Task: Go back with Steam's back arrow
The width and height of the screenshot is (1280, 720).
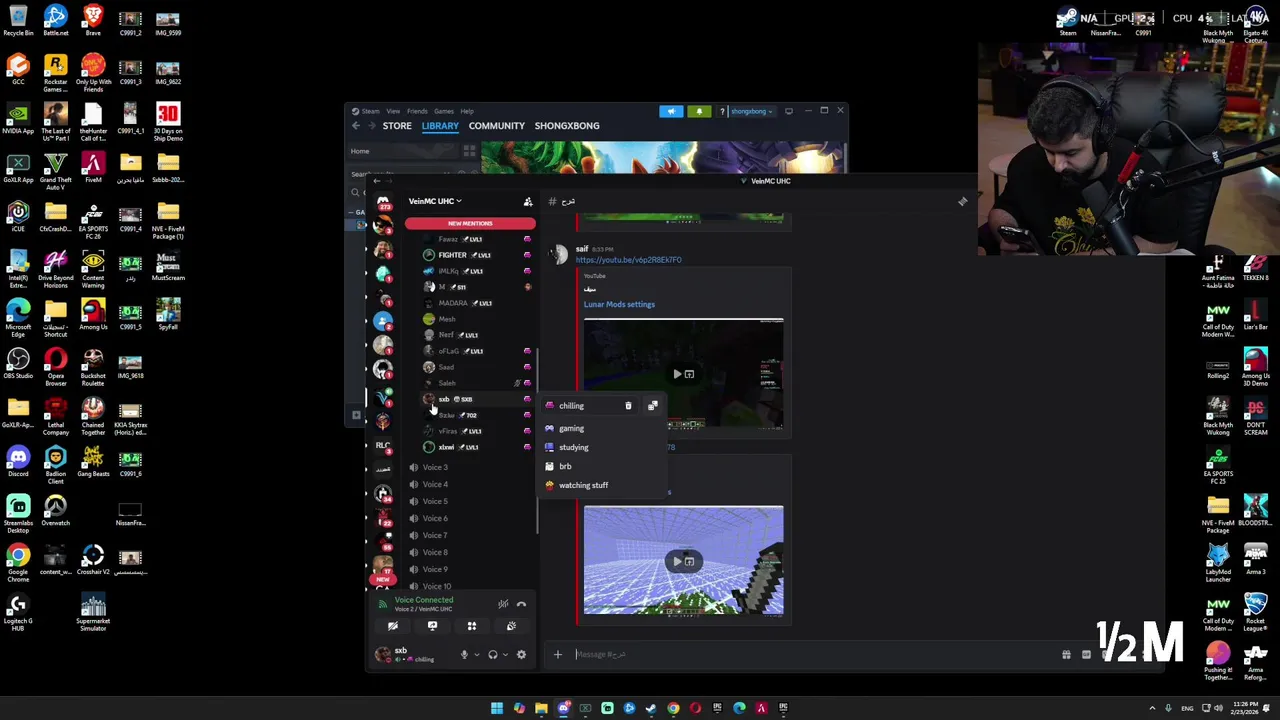Action: click(x=356, y=126)
